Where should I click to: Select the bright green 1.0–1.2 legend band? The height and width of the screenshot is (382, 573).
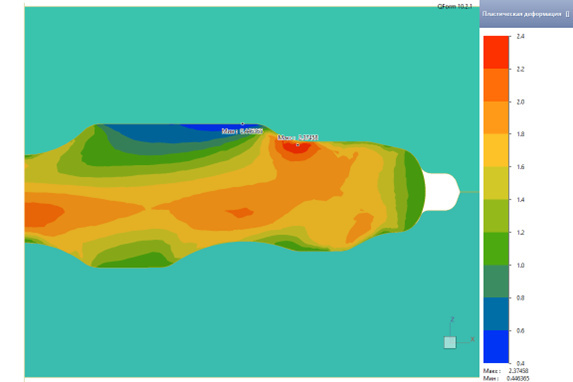pos(496,249)
